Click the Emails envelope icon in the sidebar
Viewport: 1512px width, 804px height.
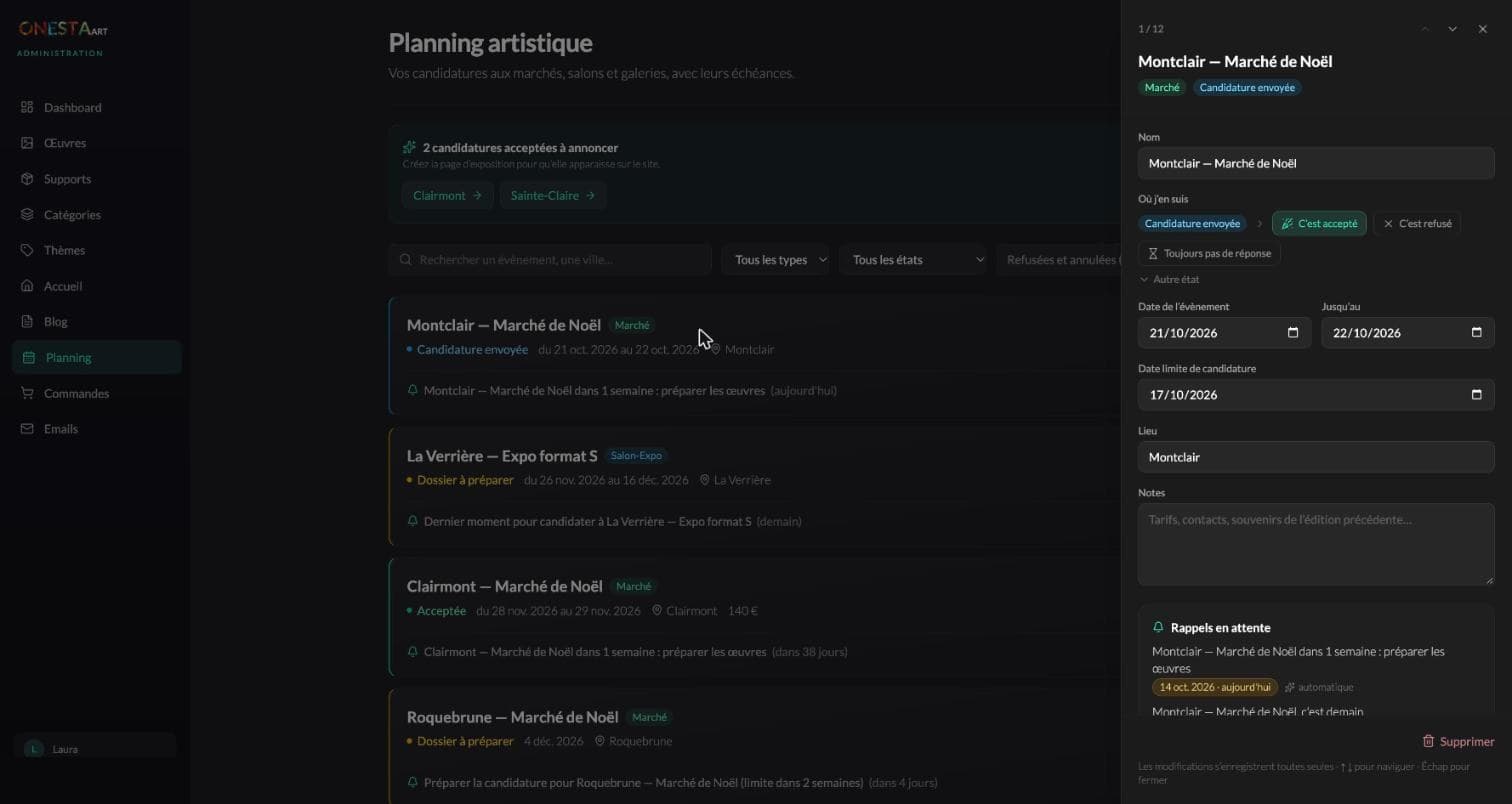pos(27,429)
